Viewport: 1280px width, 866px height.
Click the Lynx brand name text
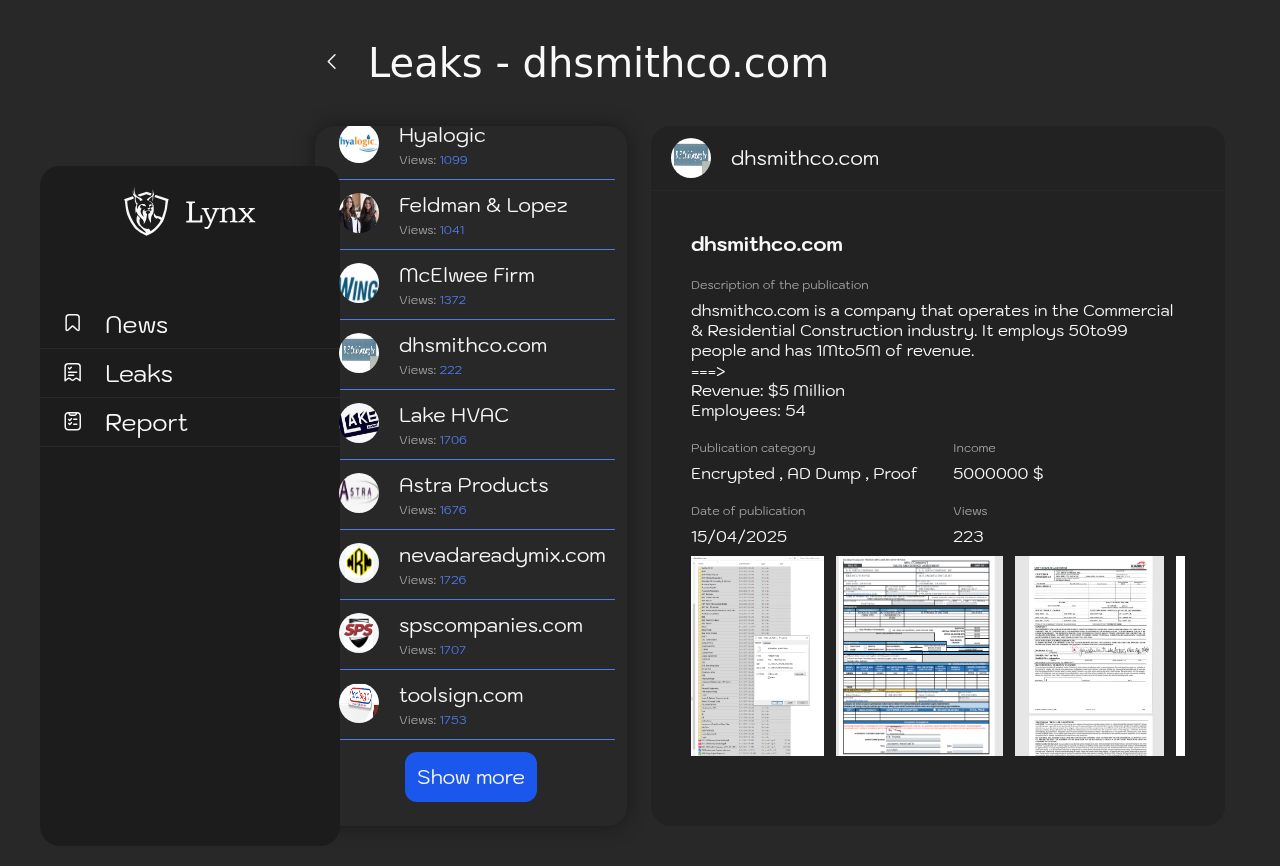pyautogui.click(x=220, y=213)
